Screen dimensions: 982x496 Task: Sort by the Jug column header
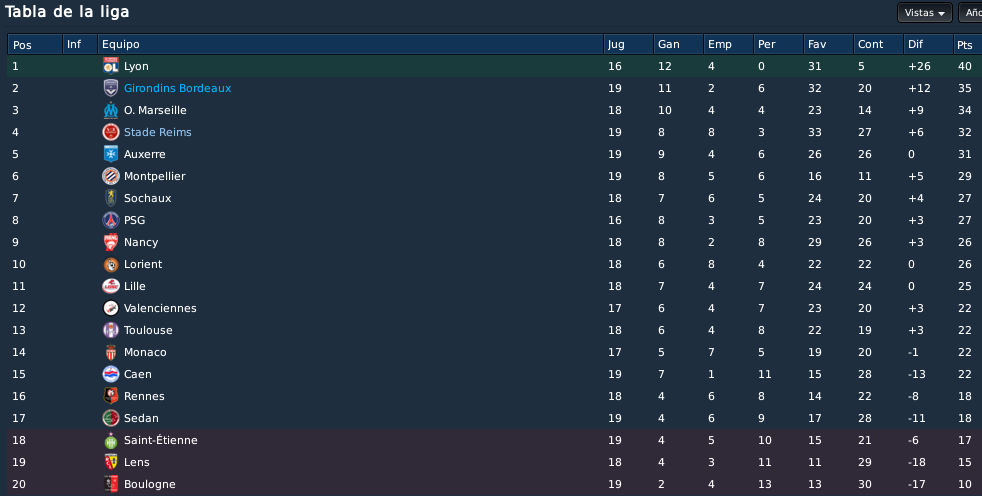click(628, 44)
